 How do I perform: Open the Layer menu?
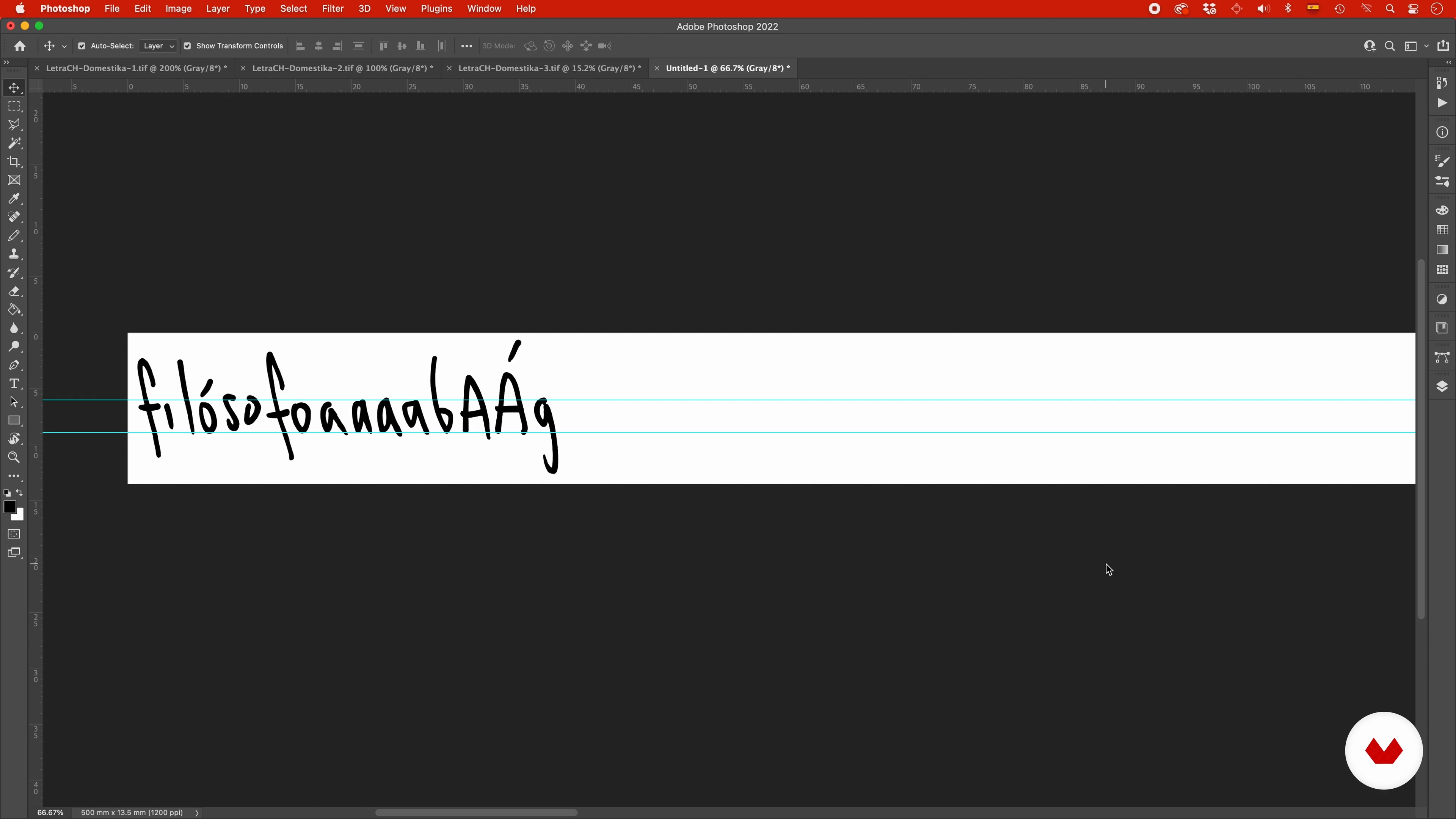218,8
